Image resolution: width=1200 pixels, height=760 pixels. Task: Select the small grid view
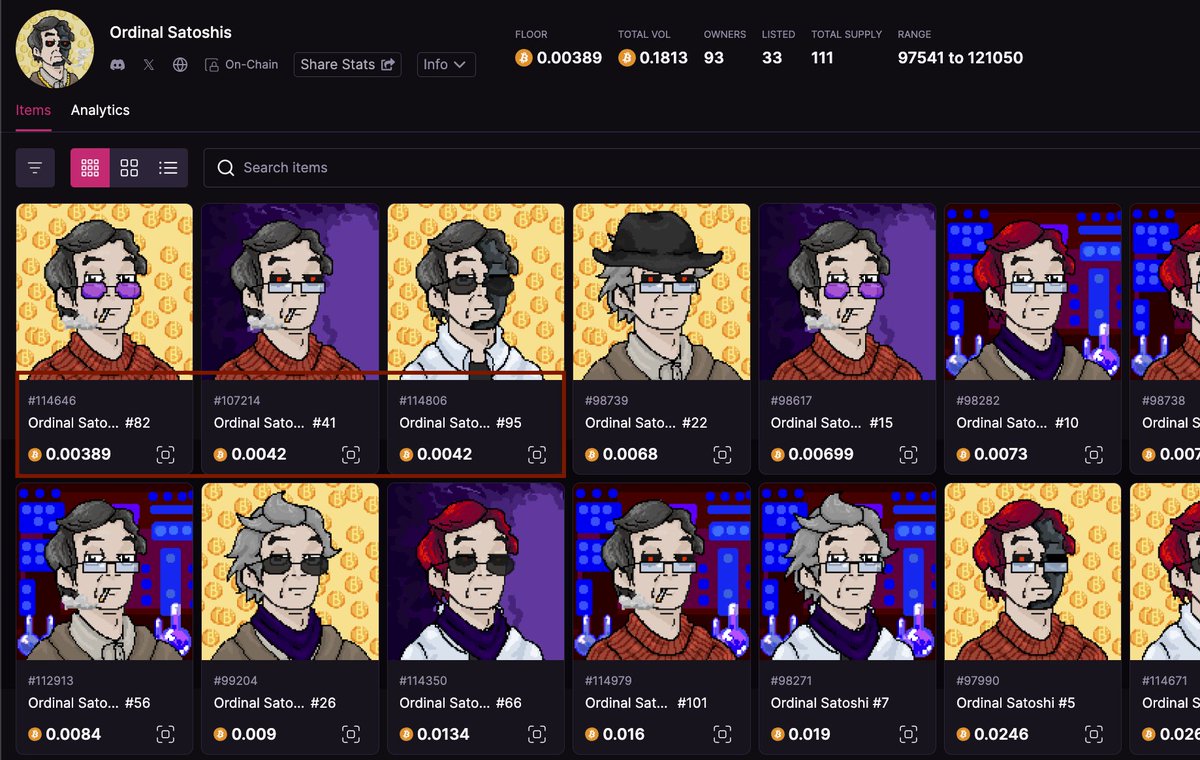tap(90, 168)
